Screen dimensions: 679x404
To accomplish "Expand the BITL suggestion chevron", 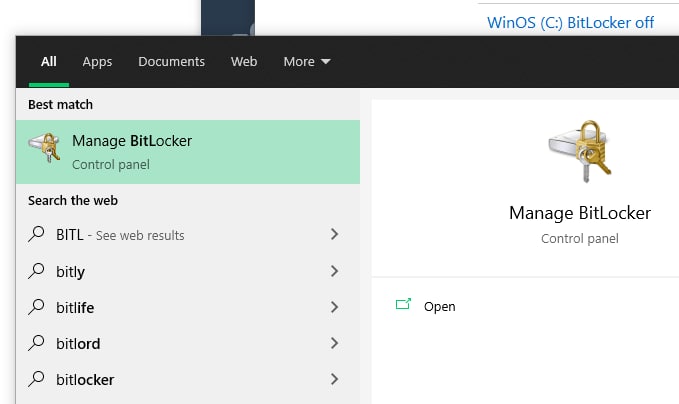I will [334, 234].
